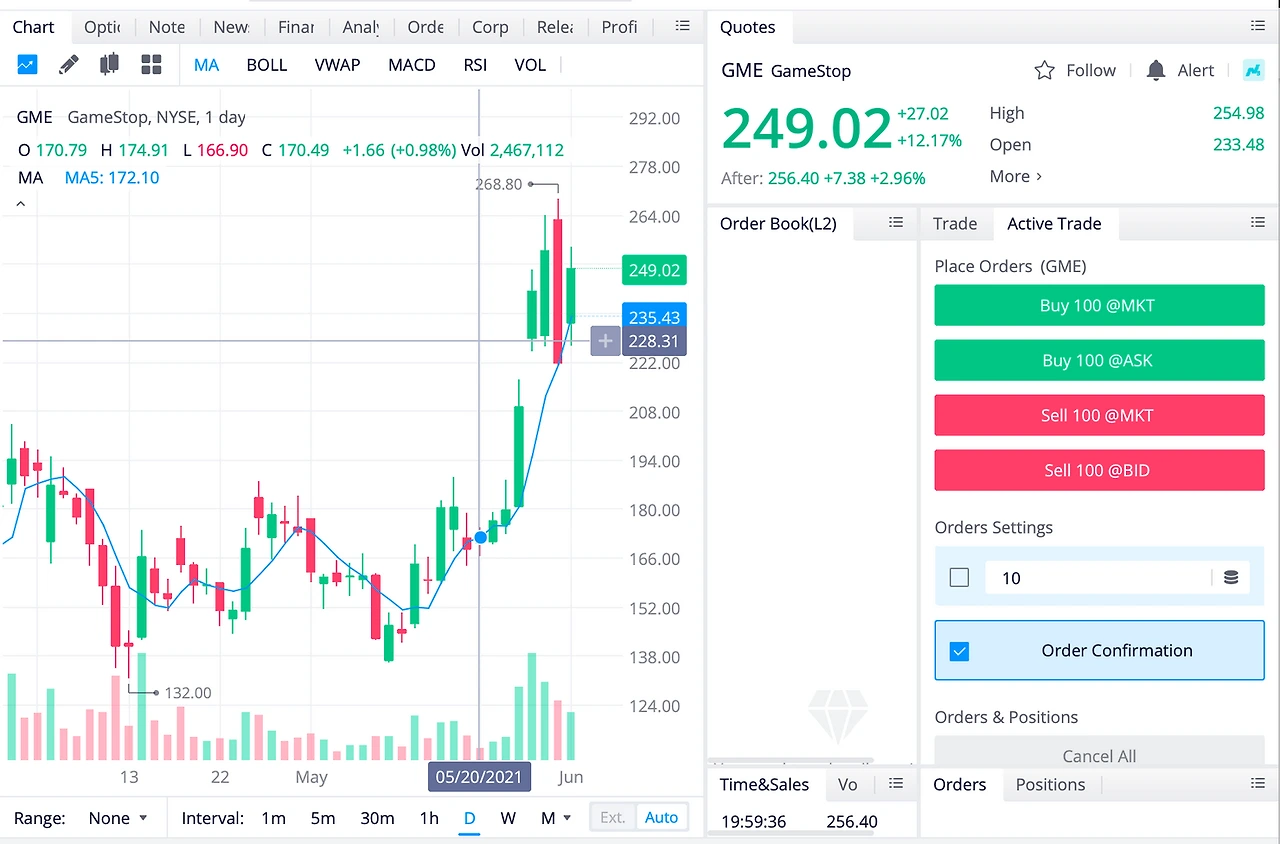Expand More quote details

(1016, 176)
